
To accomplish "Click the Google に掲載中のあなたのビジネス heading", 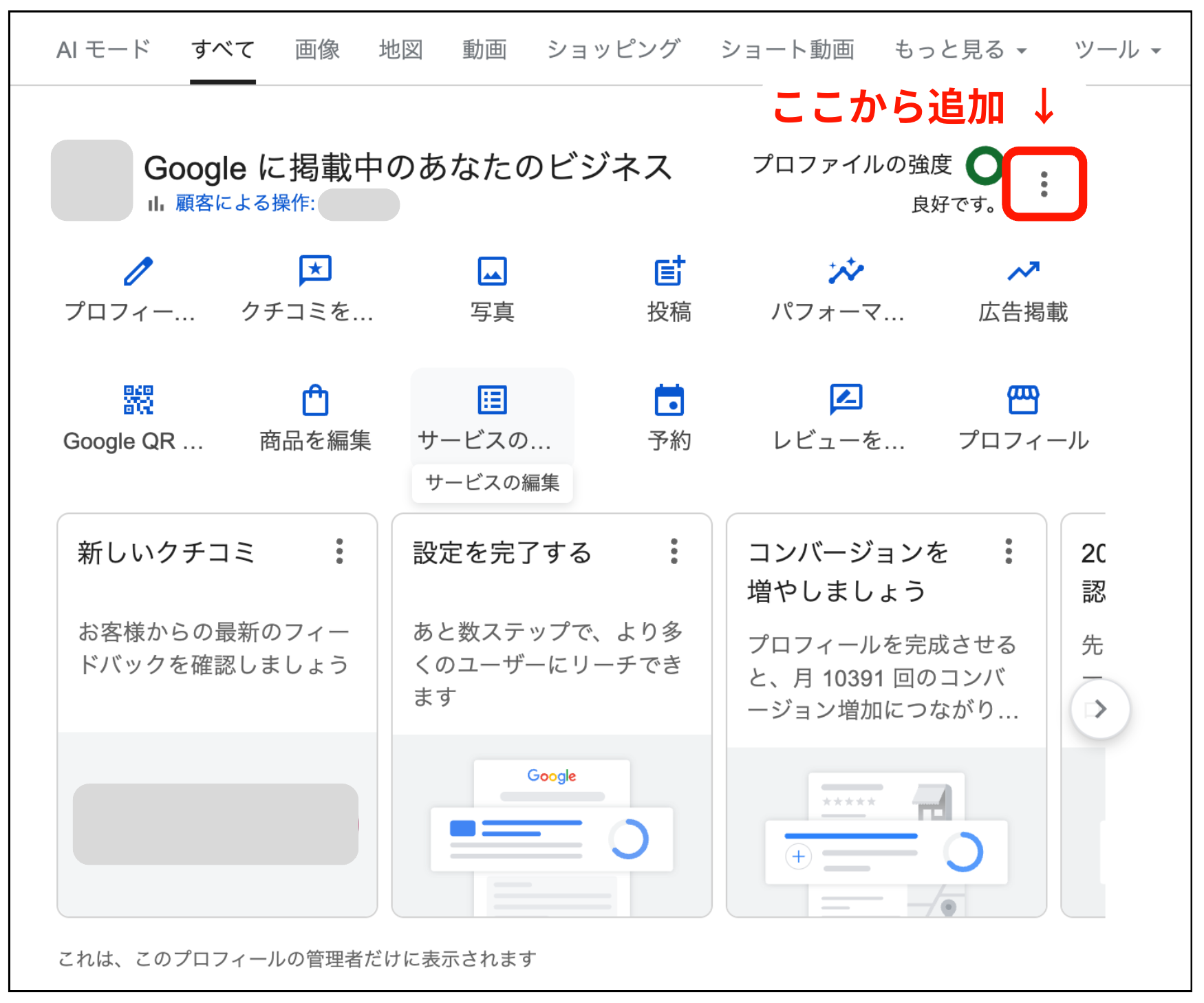I will click(x=408, y=167).
